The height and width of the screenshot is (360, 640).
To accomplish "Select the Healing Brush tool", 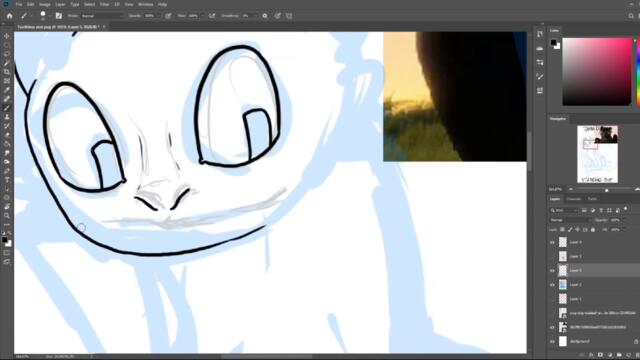I will pos(7,99).
